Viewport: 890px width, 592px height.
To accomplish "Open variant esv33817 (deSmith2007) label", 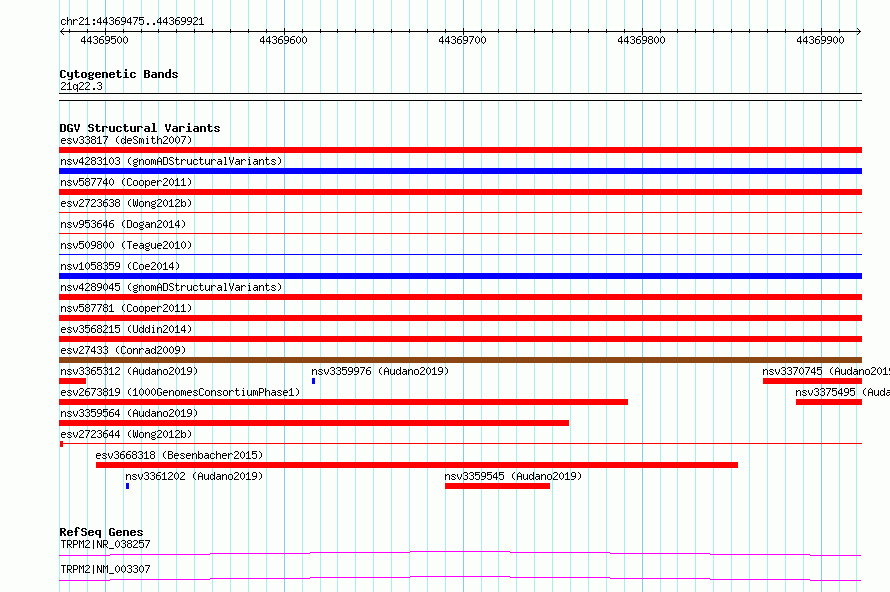I will (x=126, y=140).
